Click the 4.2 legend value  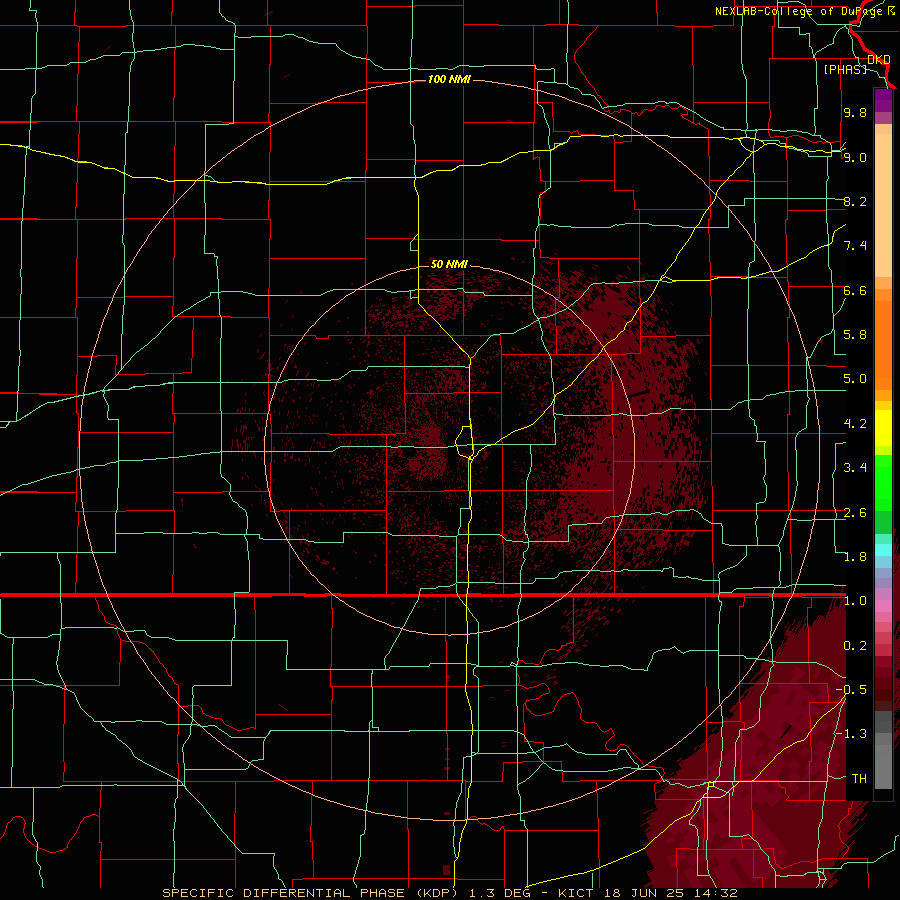point(855,424)
